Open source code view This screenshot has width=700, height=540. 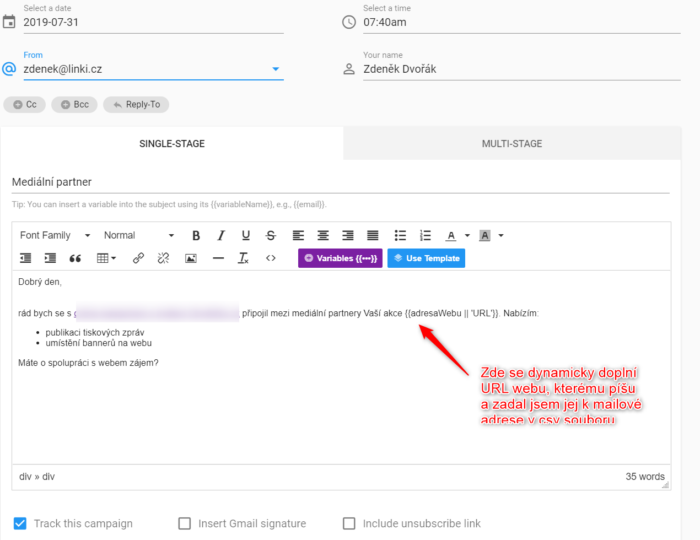271,258
